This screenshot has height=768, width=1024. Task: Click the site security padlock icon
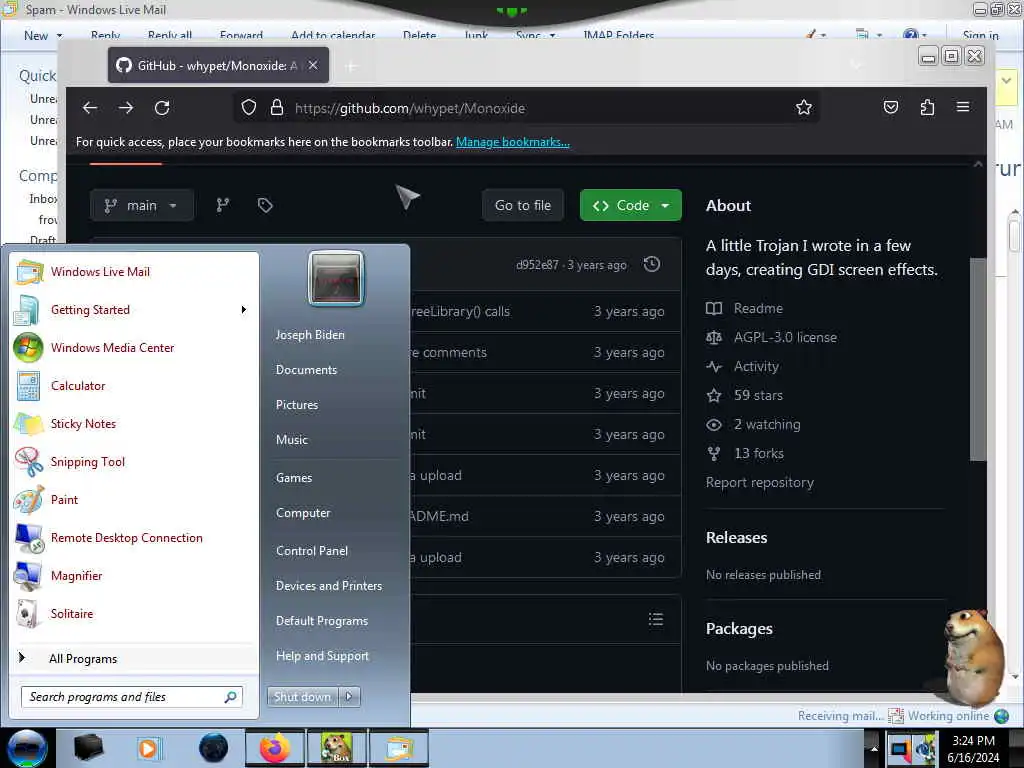click(x=277, y=108)
